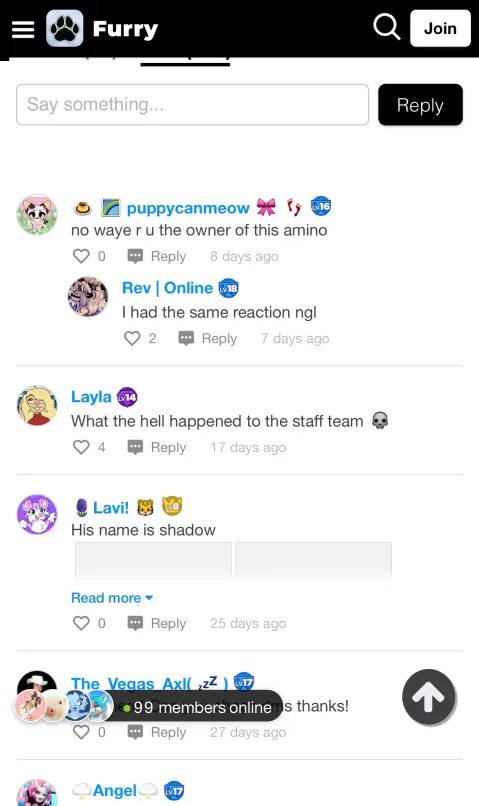Viewport: 479px width, 806px height.
Task: Expand Lavi's comment with Read more
Action: (x=112, y=598)
